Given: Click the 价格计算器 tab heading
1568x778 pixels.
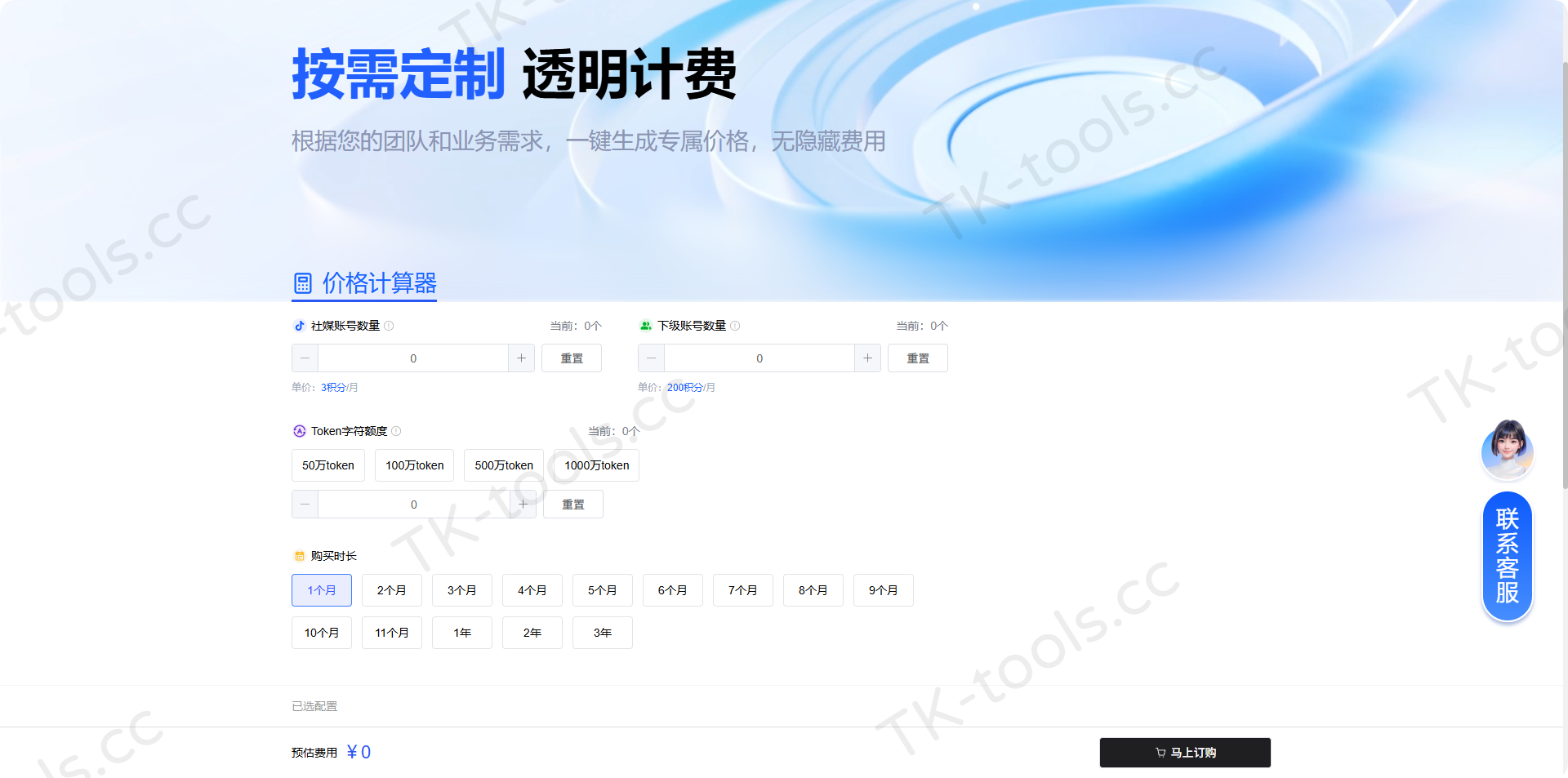Looking at the screenshot, I should [364, 284].
